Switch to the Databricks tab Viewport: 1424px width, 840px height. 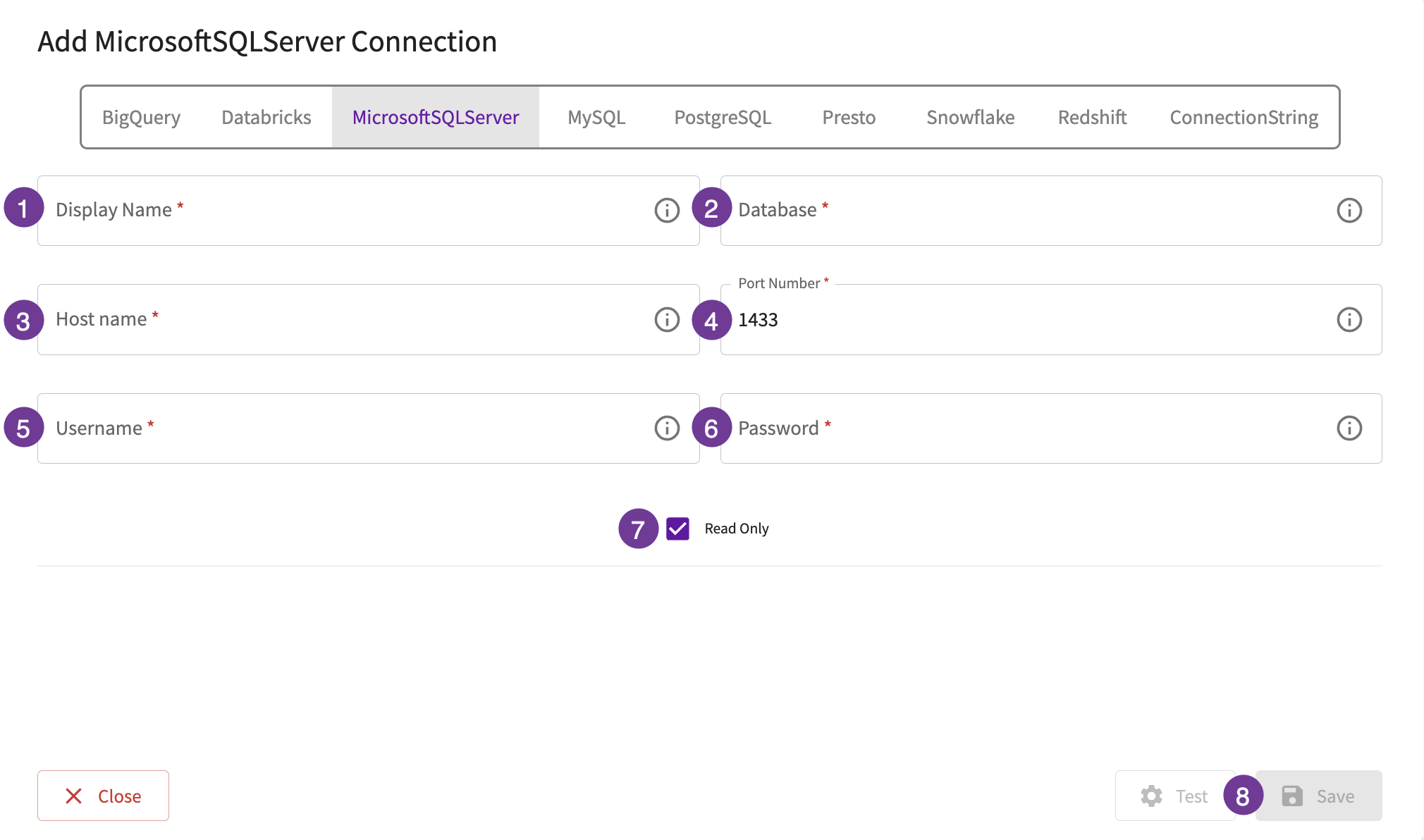(266, 117)
